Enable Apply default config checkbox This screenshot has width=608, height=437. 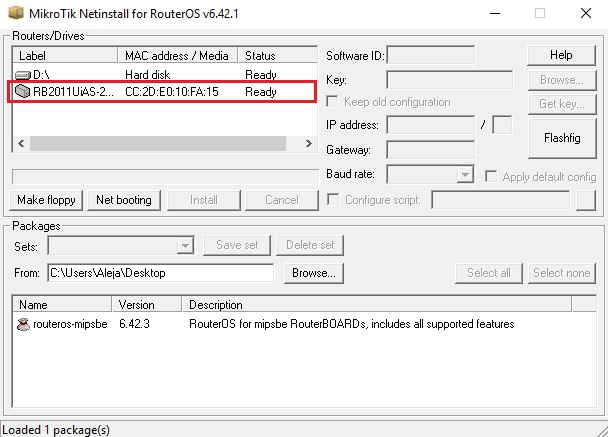[491, 176]
